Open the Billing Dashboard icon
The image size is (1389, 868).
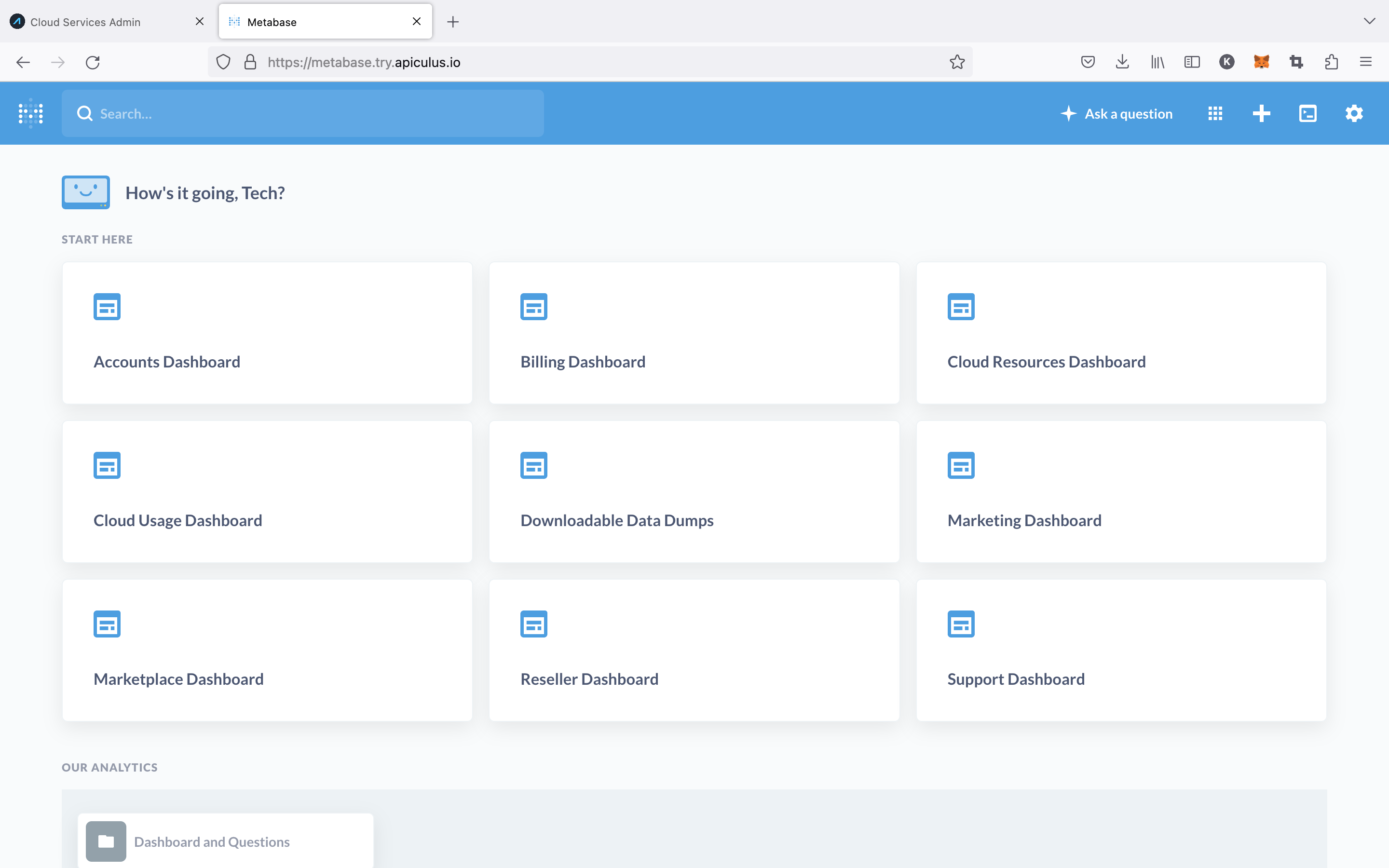coord(534,306)
